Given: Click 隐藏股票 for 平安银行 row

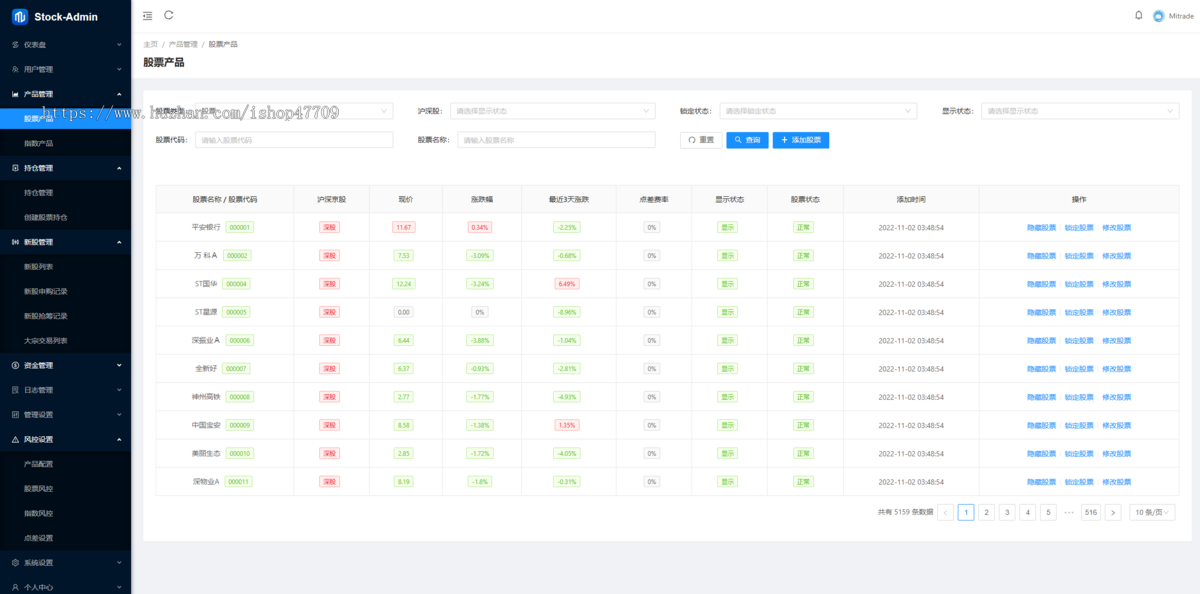Looking at the screenshot, I should [1041, 227].
